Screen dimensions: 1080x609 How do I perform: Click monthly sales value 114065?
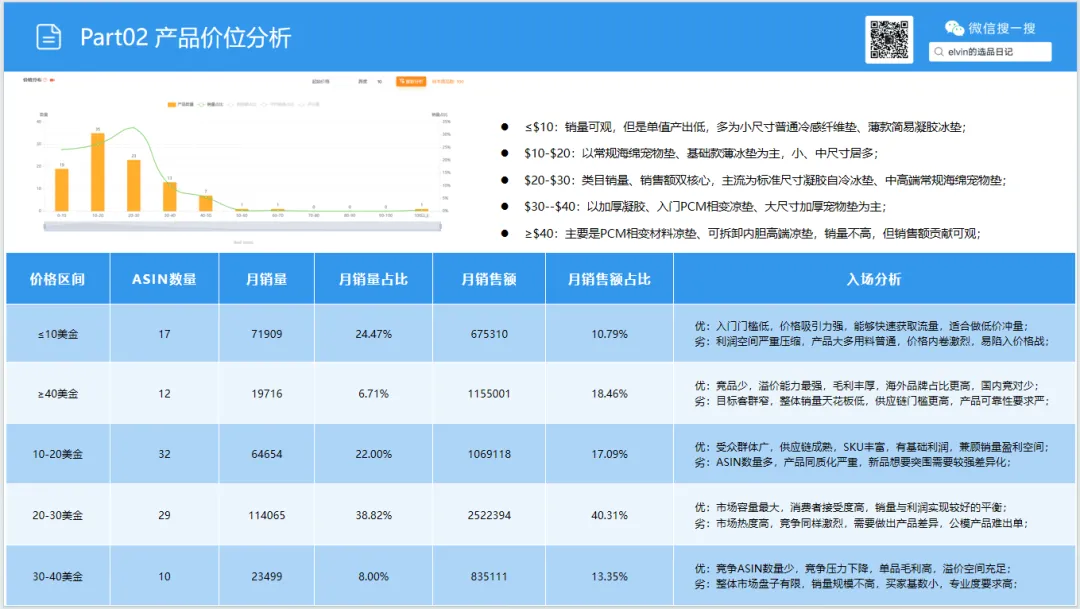tap(267, 515)
